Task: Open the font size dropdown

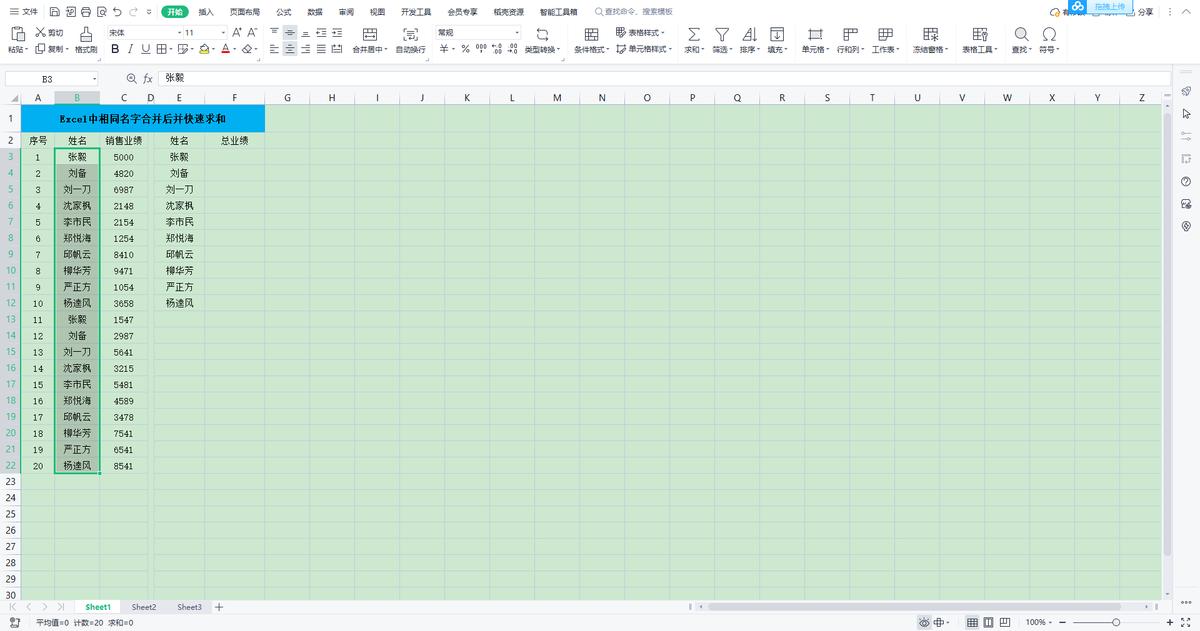Action: click(x=223, y=32)
